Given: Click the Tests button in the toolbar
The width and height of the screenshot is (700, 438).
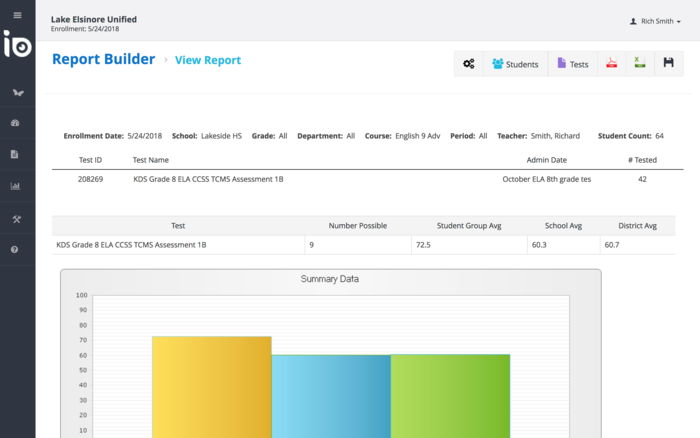Looking at the screenshot, I should (x=573, y=64).
